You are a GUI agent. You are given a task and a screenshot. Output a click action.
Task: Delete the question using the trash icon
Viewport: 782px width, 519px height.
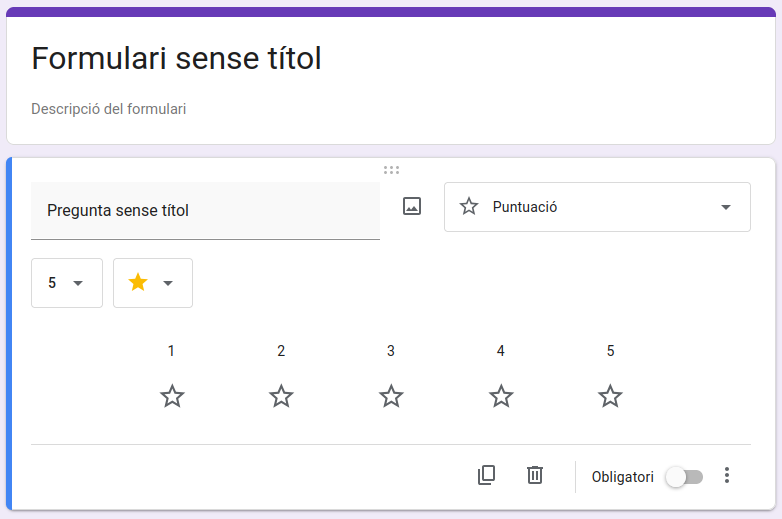pos(535,475)
